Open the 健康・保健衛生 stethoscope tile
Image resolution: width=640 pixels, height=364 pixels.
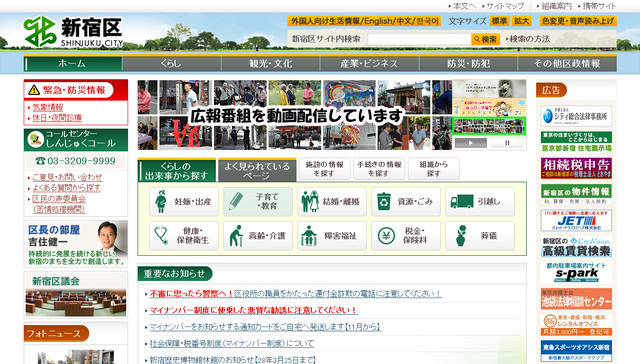tap(184, 236)
